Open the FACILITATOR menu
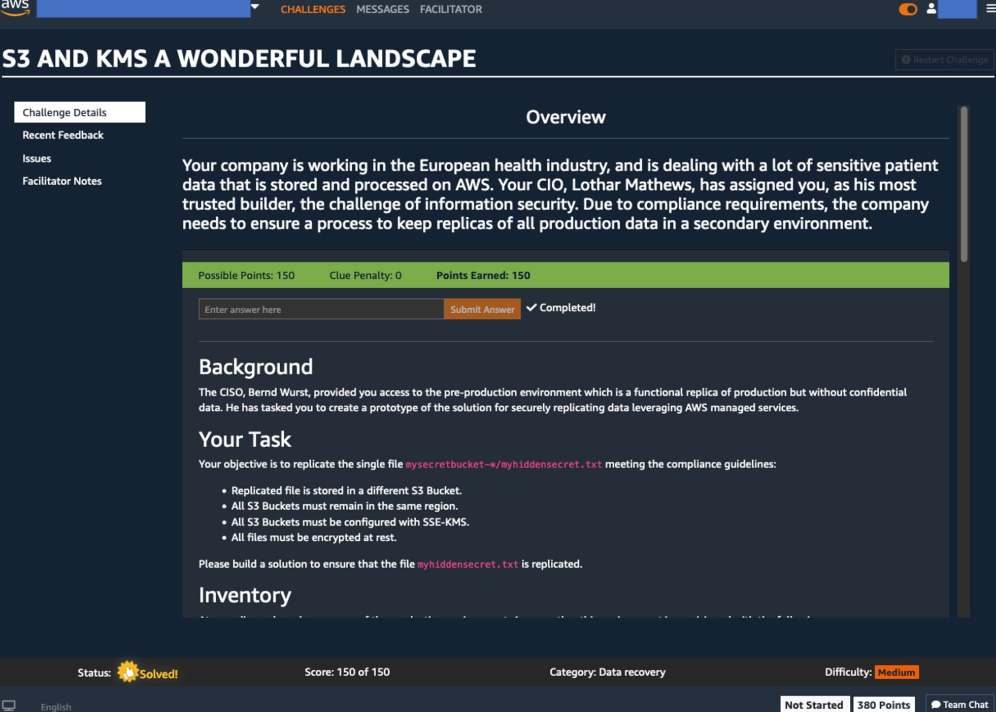 click(x=450, y=9)
